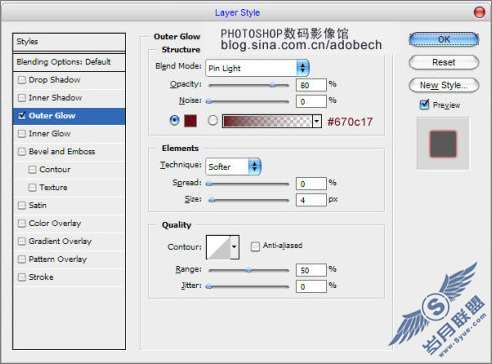
Task: Select the solid color radio button
Action: point(174,120)
